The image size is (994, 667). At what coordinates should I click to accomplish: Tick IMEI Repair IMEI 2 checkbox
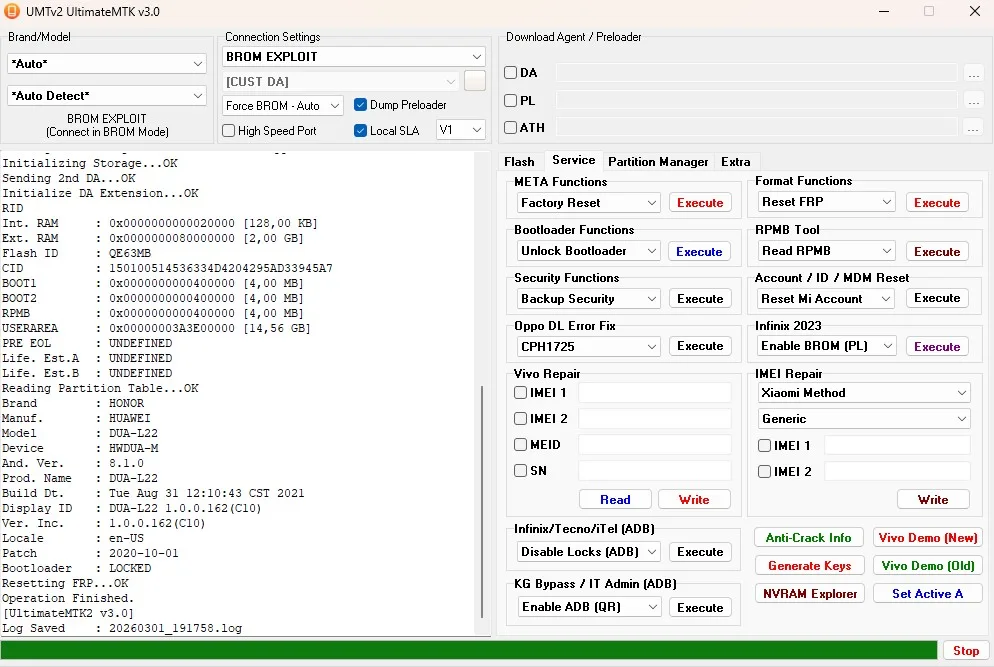[x=765, y=472]
